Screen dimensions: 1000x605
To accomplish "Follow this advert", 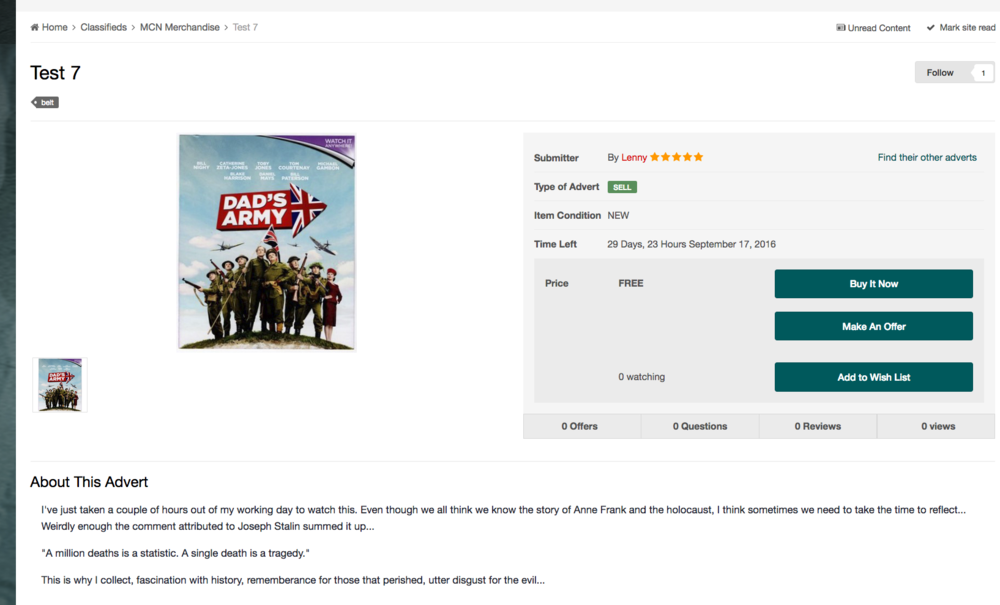I will click(x=940, y=73).
